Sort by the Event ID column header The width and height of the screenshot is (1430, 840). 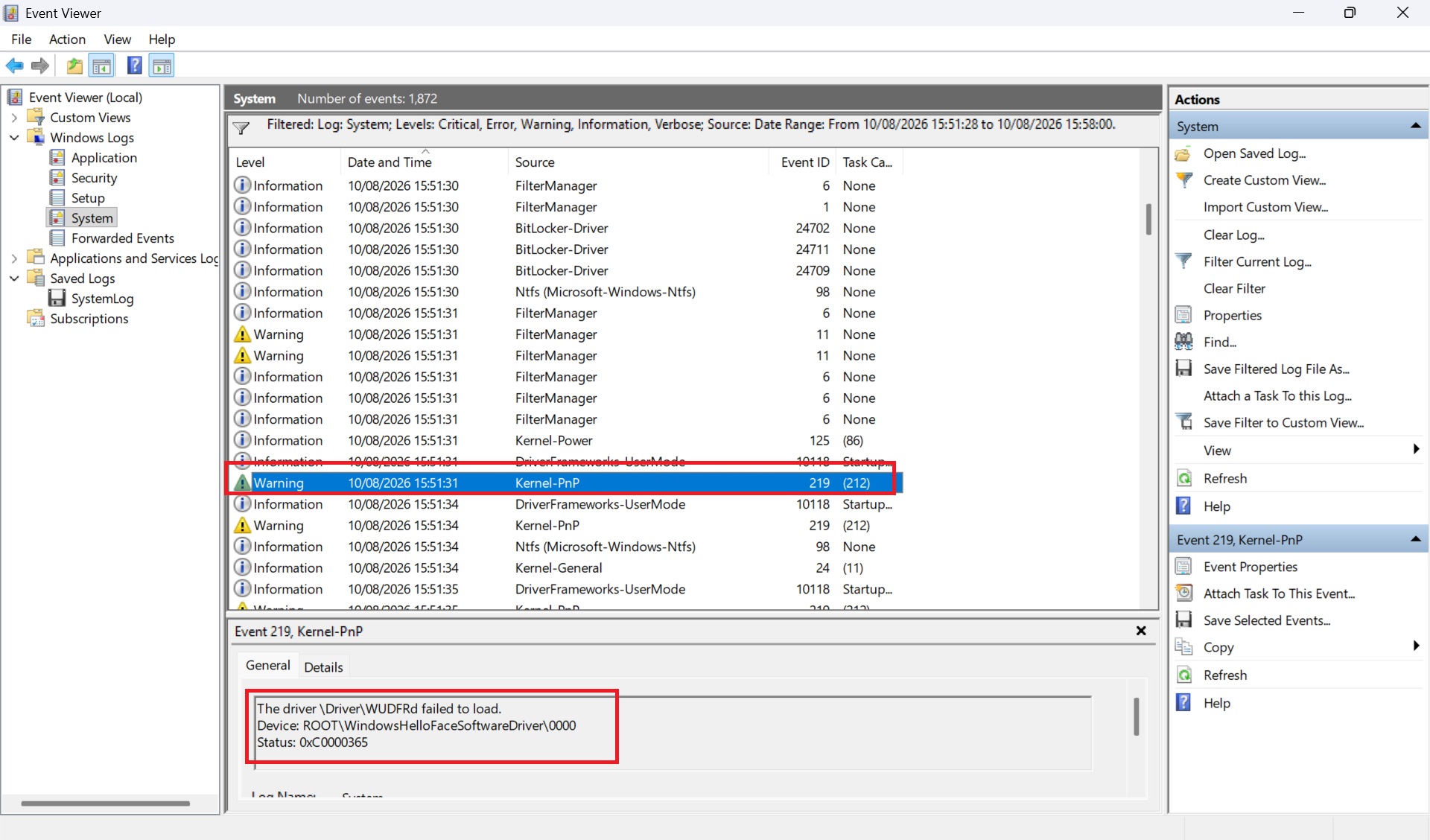coord(804,162)
